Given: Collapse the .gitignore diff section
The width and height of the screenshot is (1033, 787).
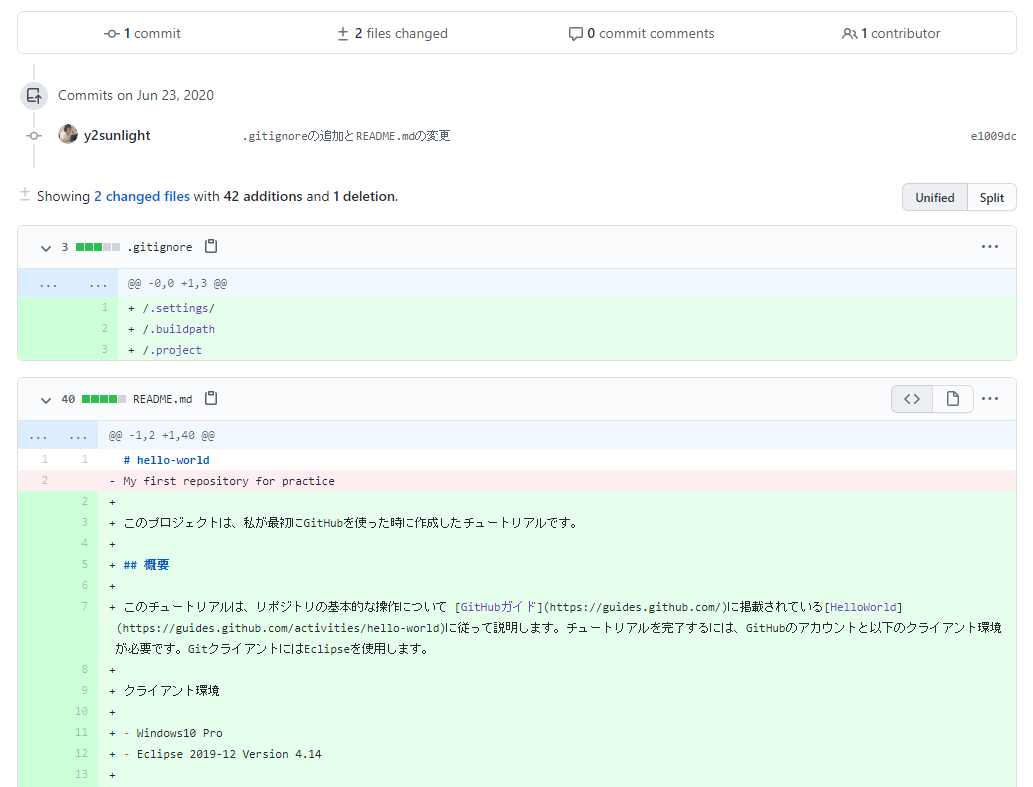Looking at the screenshot, I should 45,246.
